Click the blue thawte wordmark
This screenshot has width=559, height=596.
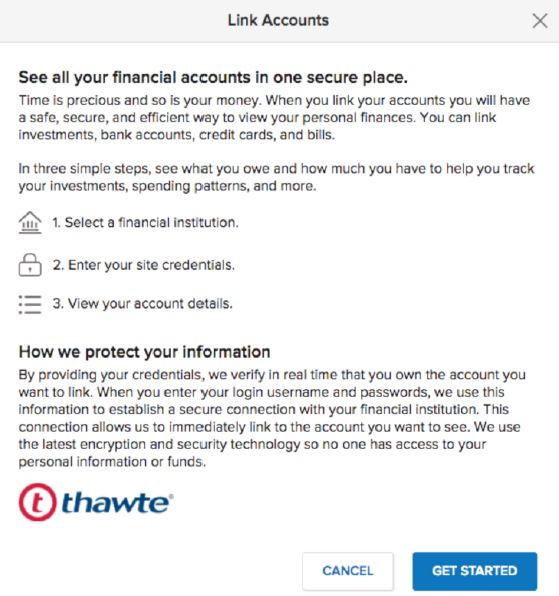117,502
